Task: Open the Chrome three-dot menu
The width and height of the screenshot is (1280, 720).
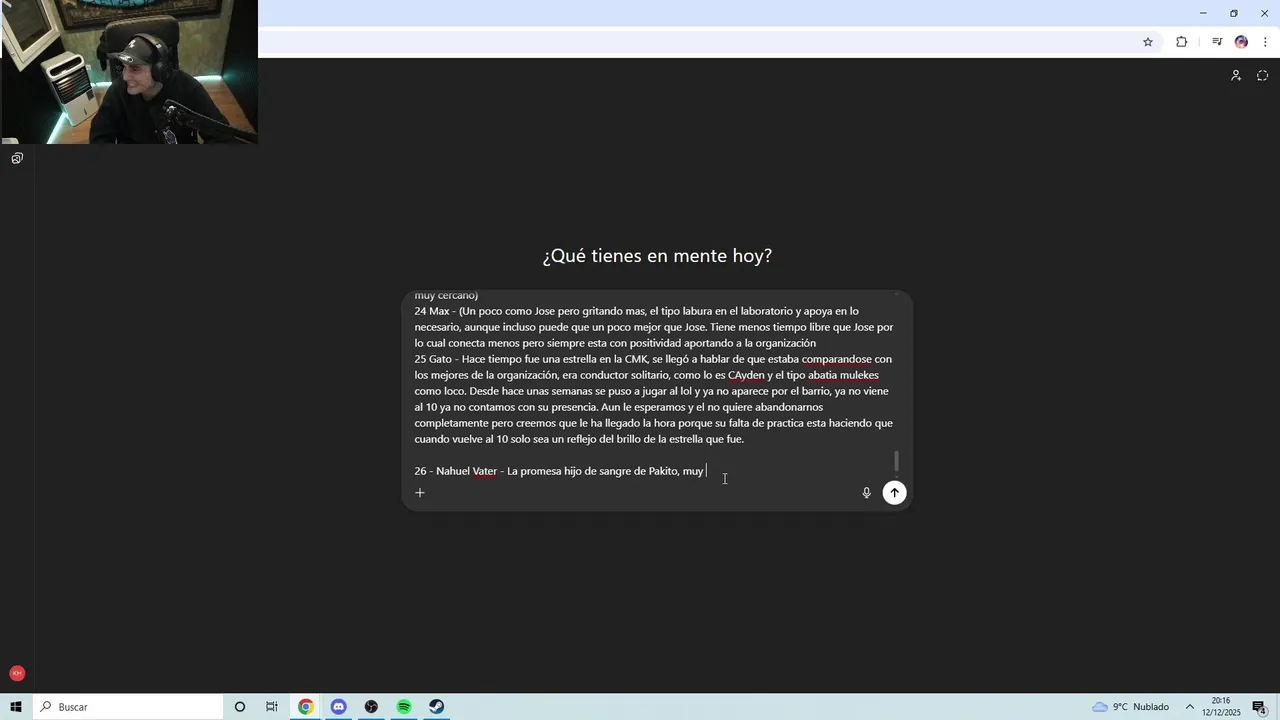Action: 1265,42
